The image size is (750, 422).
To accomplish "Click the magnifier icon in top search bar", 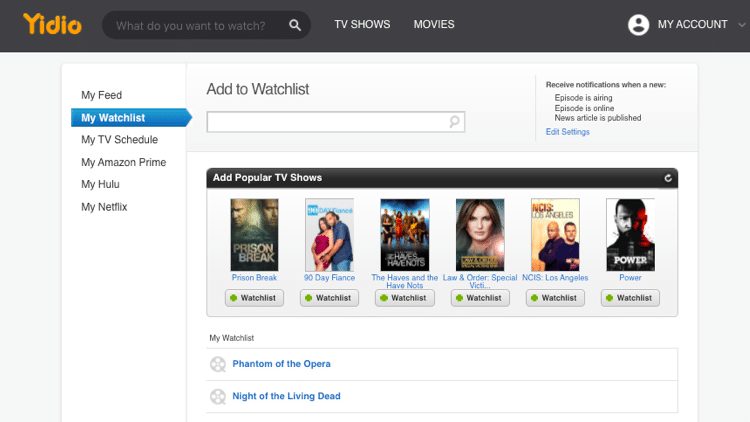I will 295,25.
